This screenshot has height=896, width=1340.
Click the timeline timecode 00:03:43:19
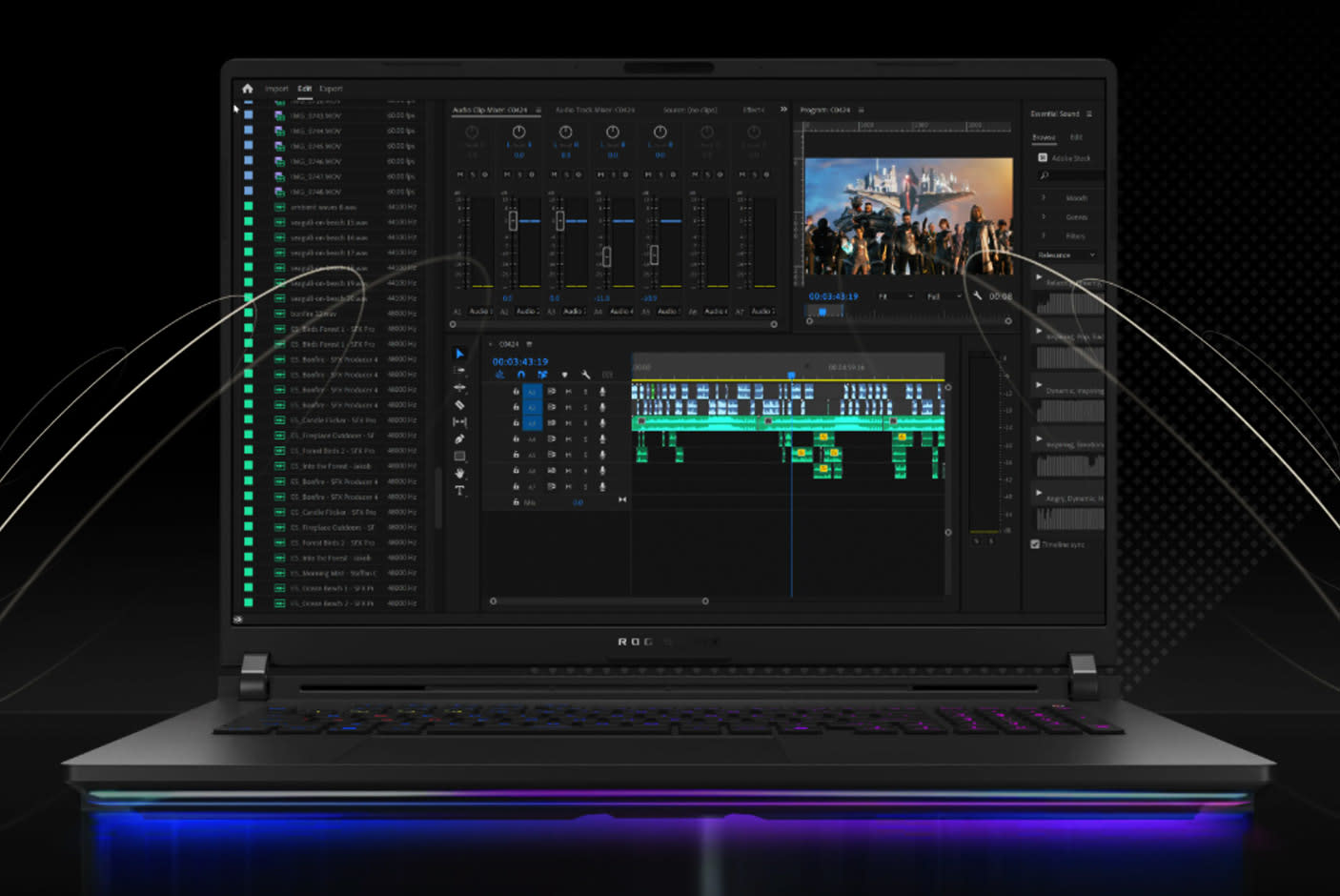click(520, 361)
